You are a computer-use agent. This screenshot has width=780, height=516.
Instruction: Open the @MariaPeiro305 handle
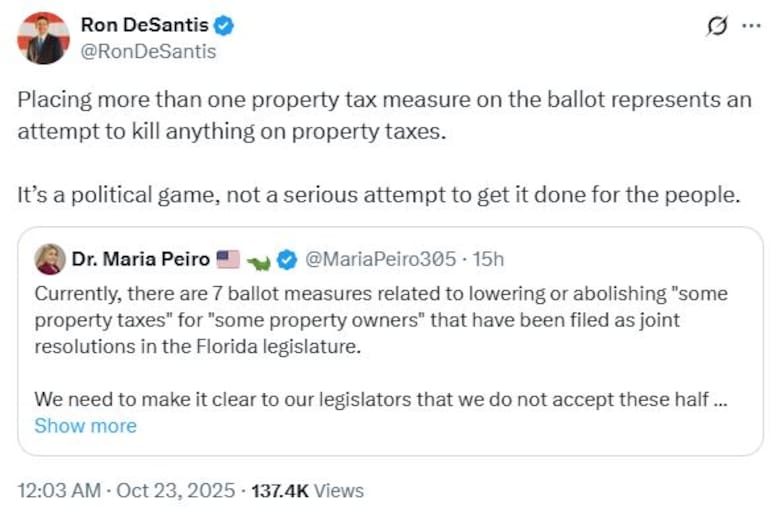pos(379,260)
